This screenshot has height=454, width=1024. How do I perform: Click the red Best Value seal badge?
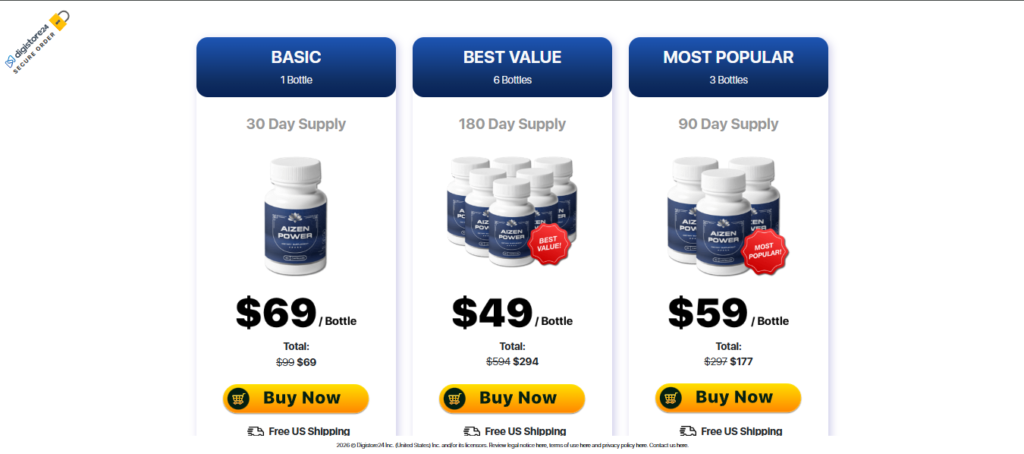click(x=549, y=244)
